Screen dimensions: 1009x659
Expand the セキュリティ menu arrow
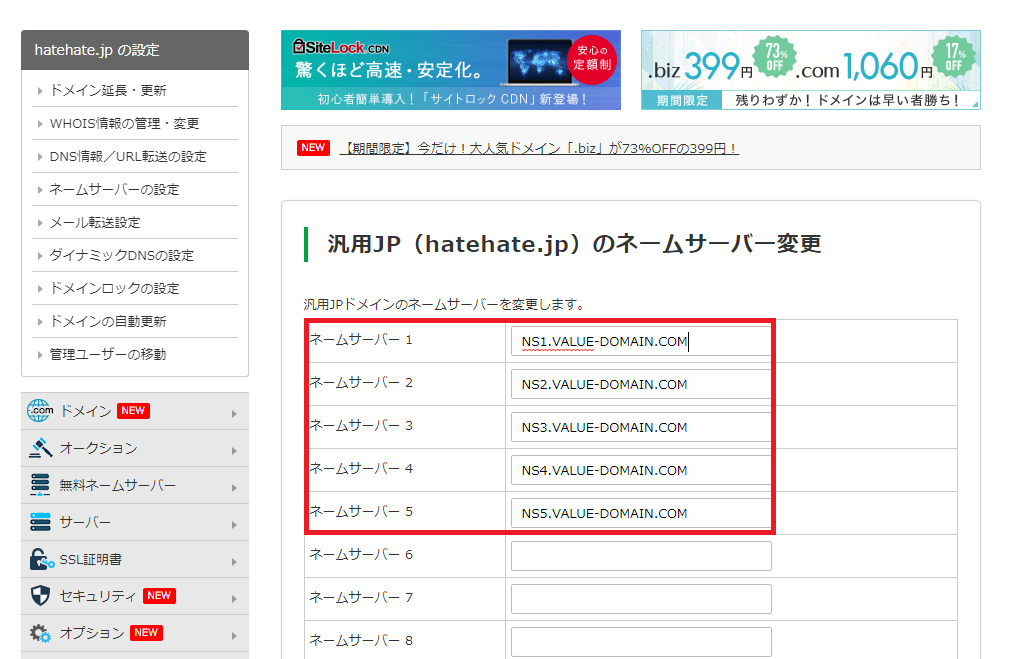[x=234, y=599]
